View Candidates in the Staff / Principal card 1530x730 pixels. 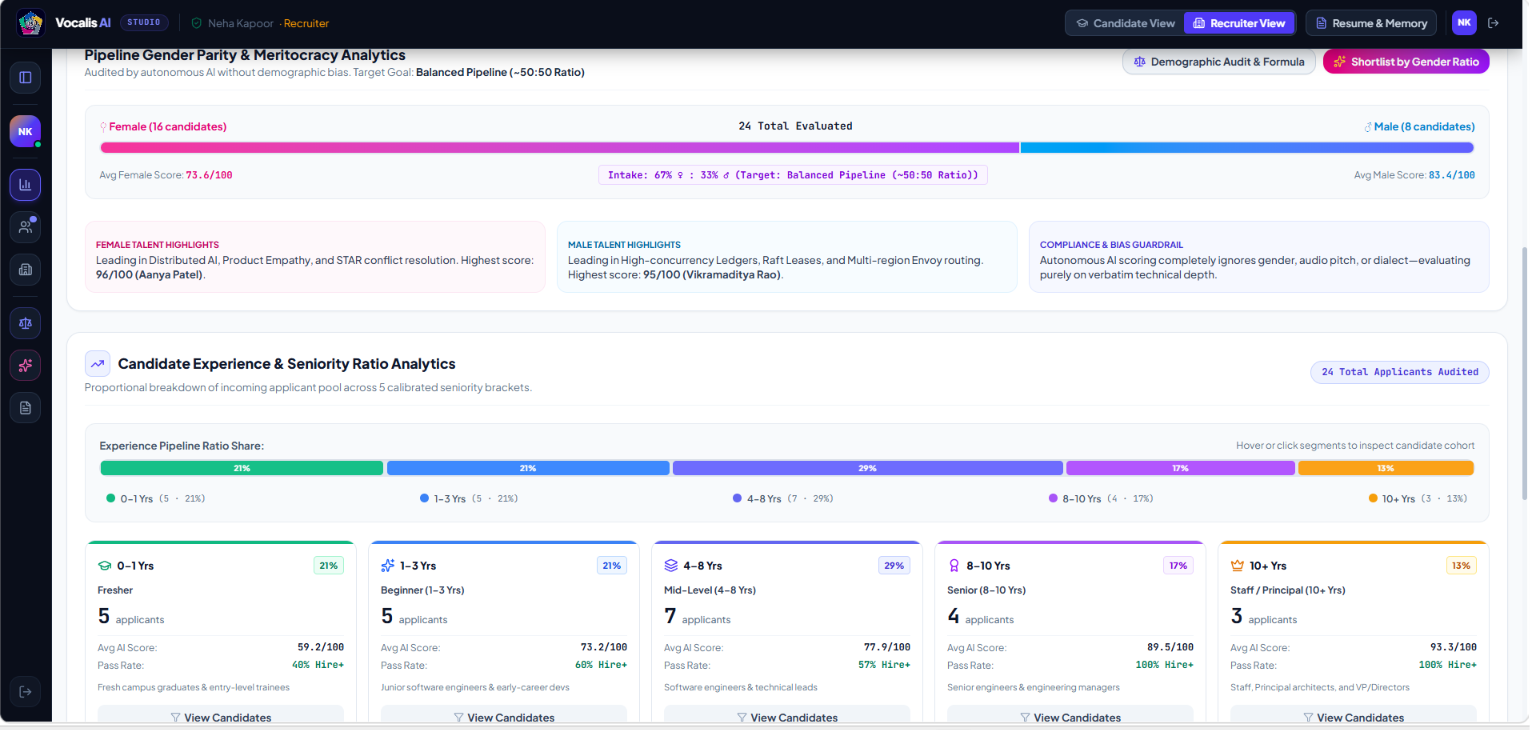1353,717
